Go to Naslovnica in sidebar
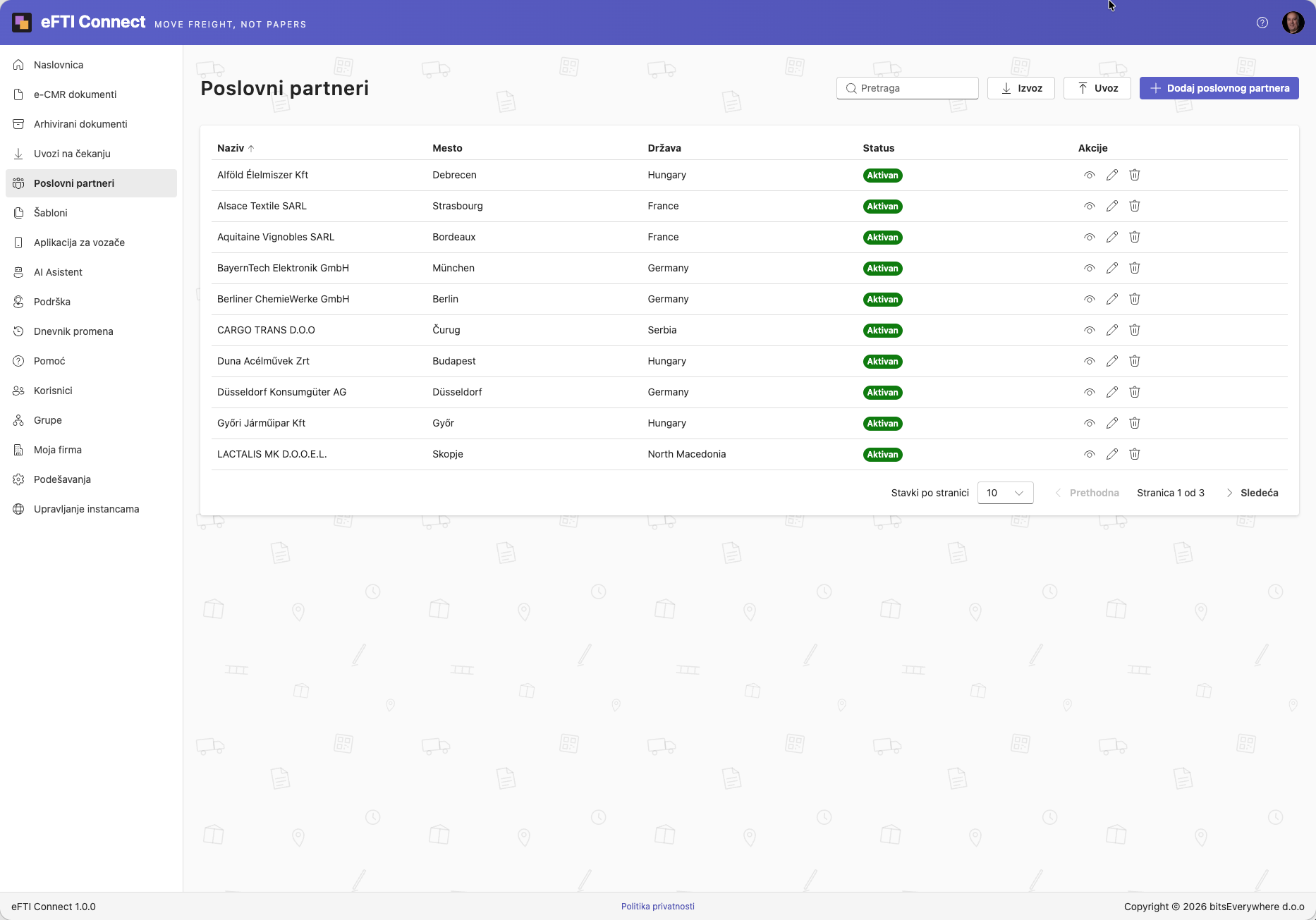The width and height of the screenshot is (1316, 920). (x=91, y=65)
